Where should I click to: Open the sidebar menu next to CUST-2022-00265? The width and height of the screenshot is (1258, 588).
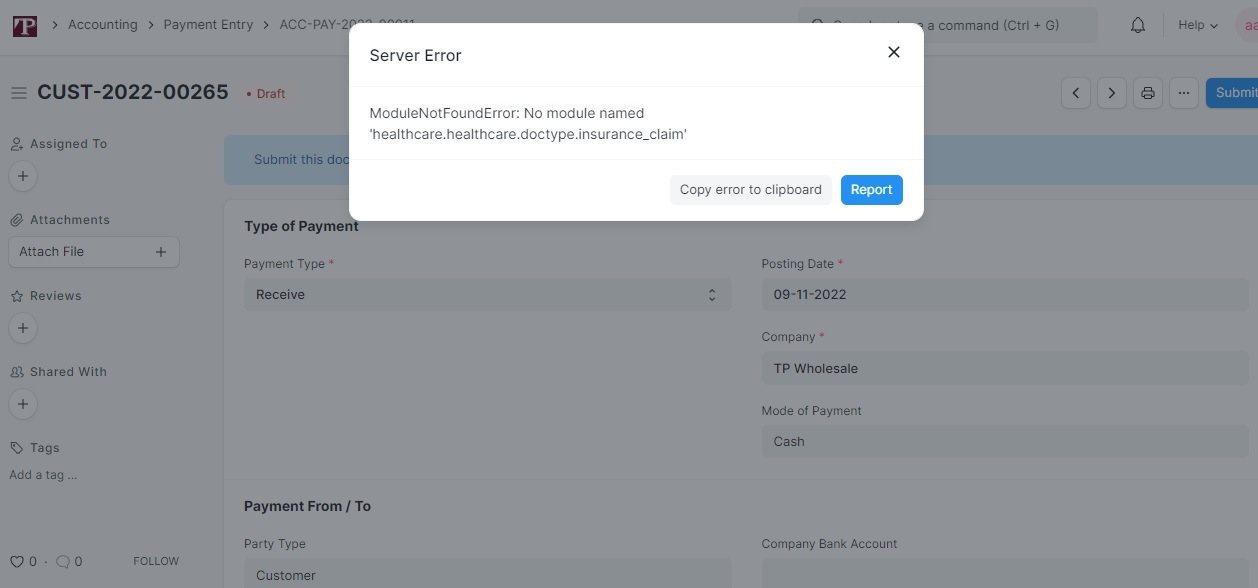[18, 92]
